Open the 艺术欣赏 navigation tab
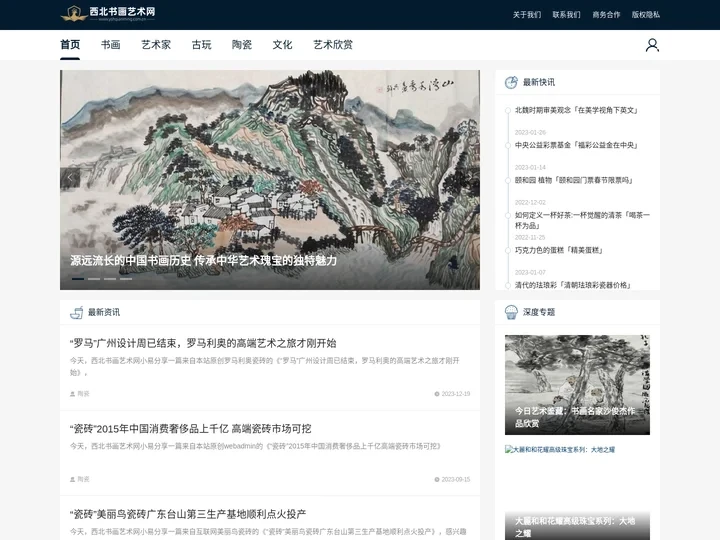Image resolution: width=720 pixels, height=540 pixels. [x=333, y=45]
